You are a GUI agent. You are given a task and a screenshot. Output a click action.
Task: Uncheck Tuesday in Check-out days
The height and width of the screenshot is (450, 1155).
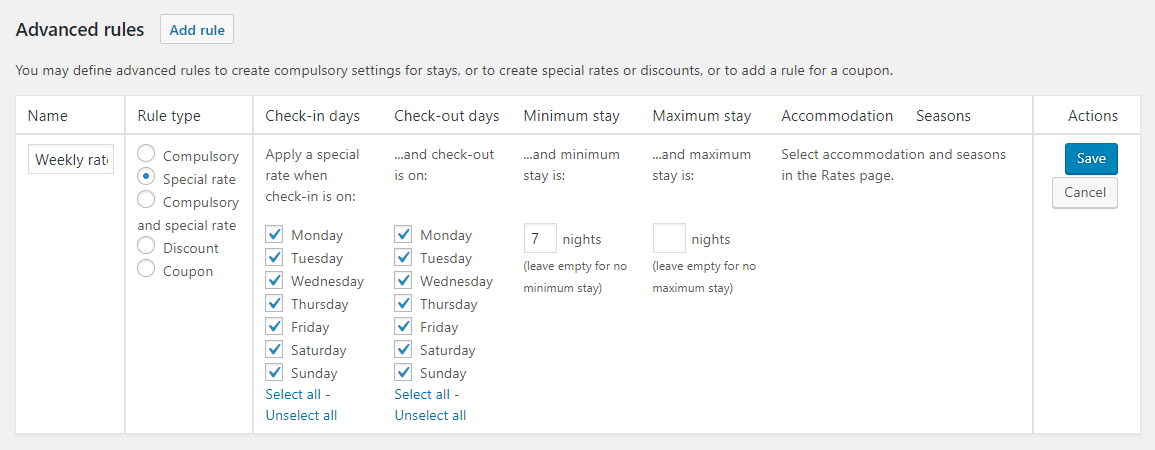[403, 258]
